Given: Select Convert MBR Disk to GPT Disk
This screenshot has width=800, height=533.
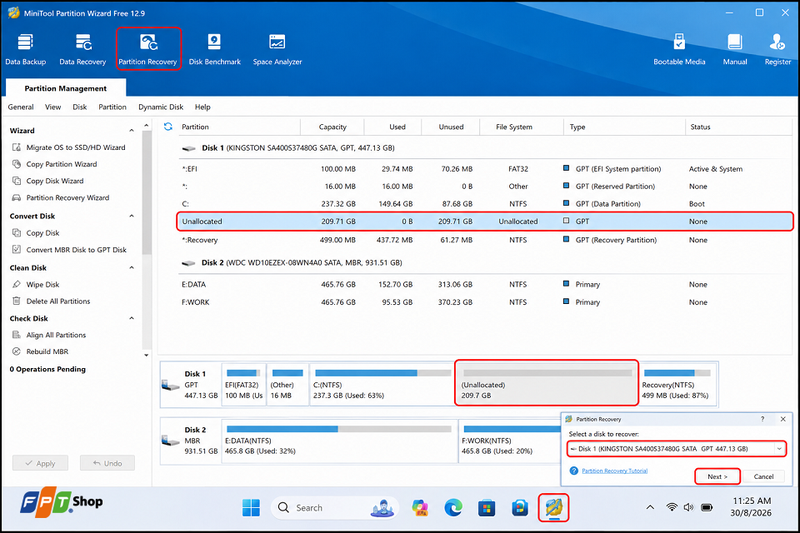Looking at the screenshot, I should point(69,250).
